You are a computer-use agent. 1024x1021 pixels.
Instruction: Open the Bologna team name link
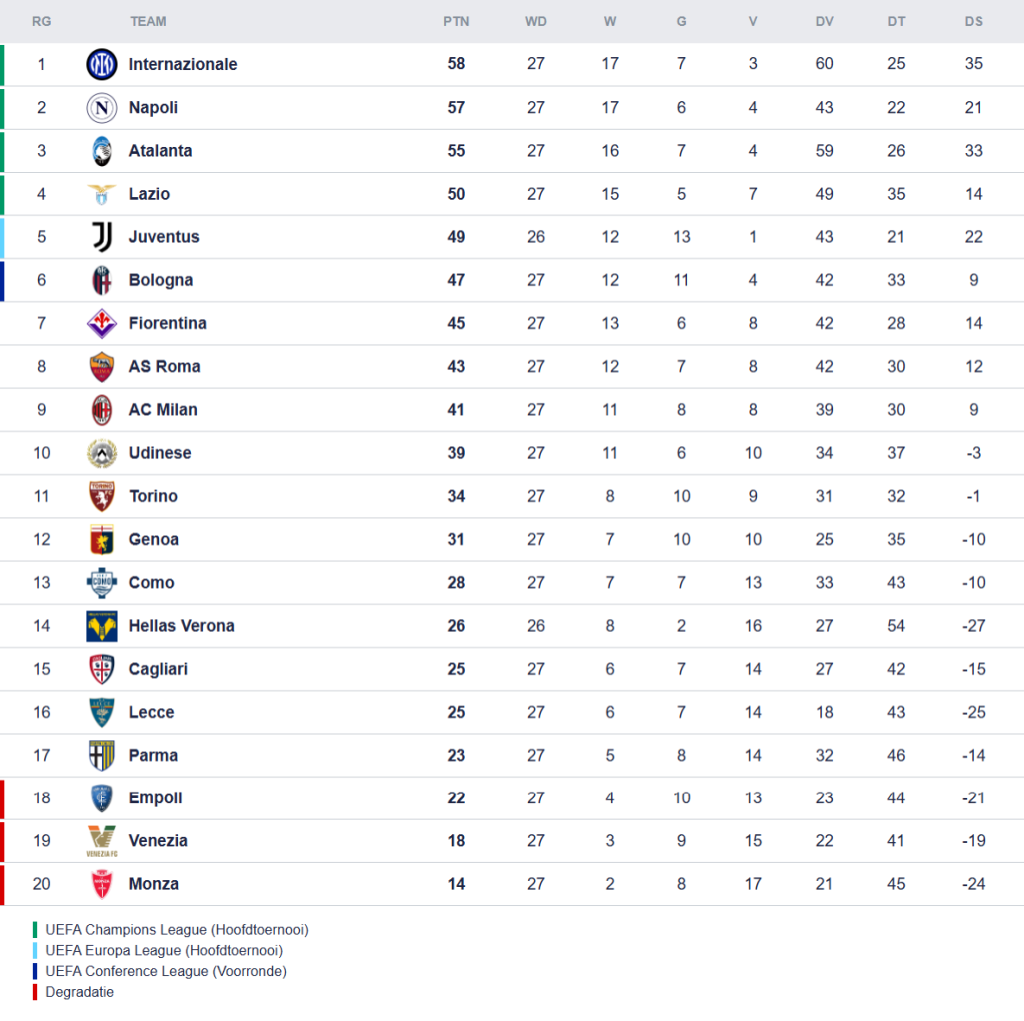point(160,280)
